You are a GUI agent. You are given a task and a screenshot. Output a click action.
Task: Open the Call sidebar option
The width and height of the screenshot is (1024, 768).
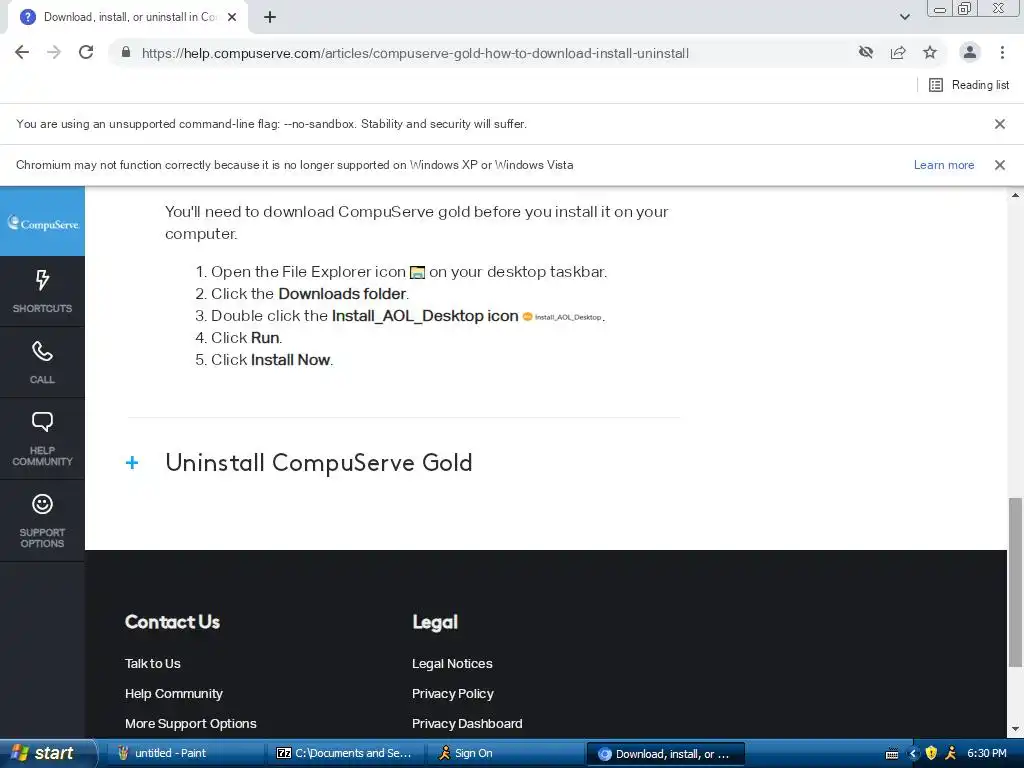click(42, 362)
